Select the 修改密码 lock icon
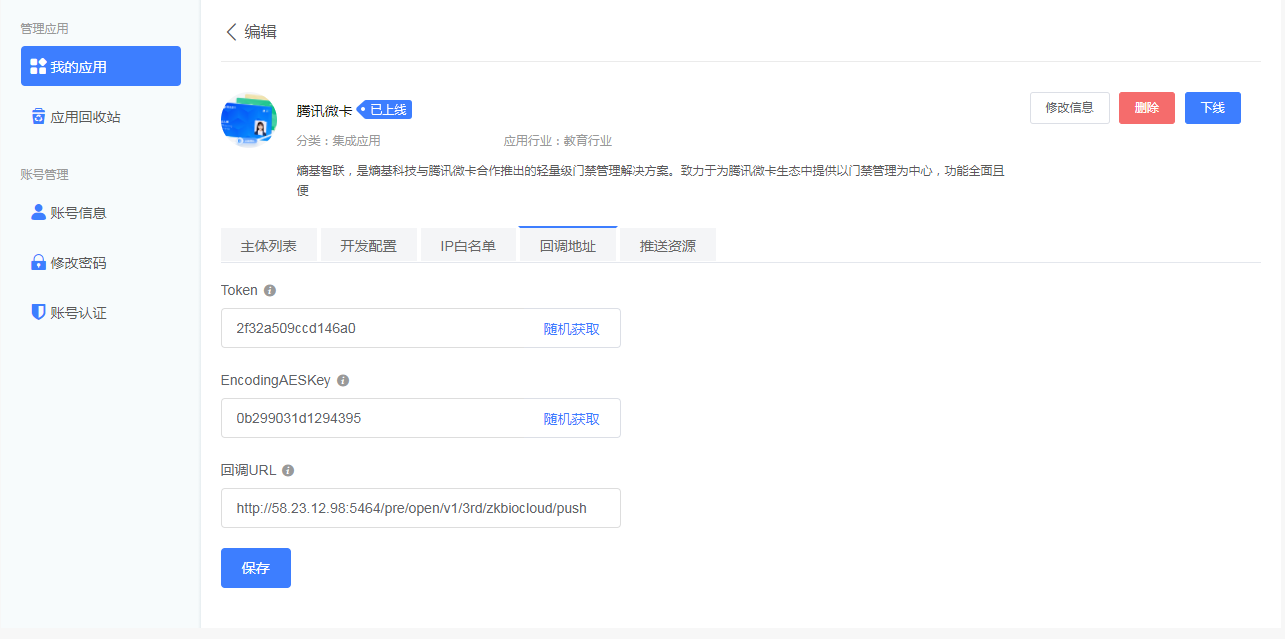Screen dimensions: 1285x639 [x=37, y=262]
